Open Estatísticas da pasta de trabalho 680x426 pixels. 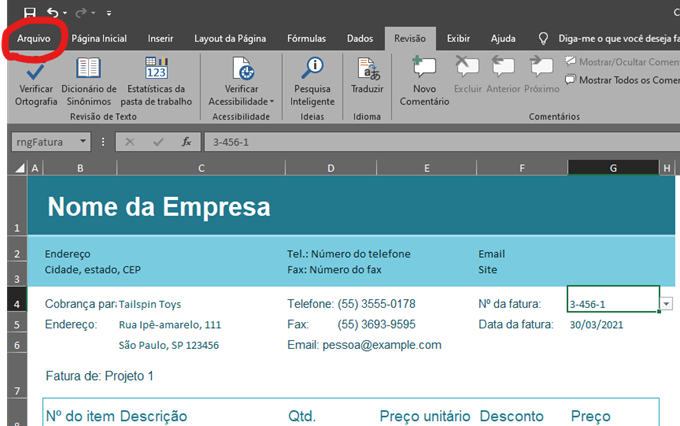[156, 69]
